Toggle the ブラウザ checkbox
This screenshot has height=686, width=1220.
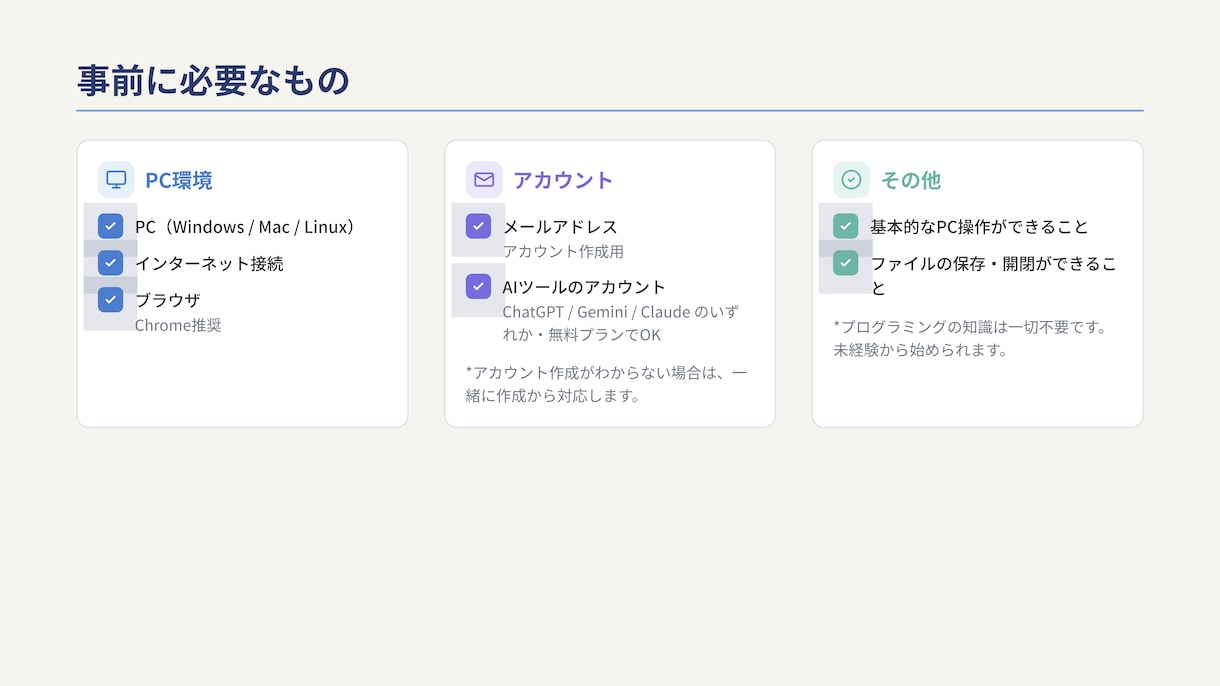pyautogui.click(x=110, y=299)
